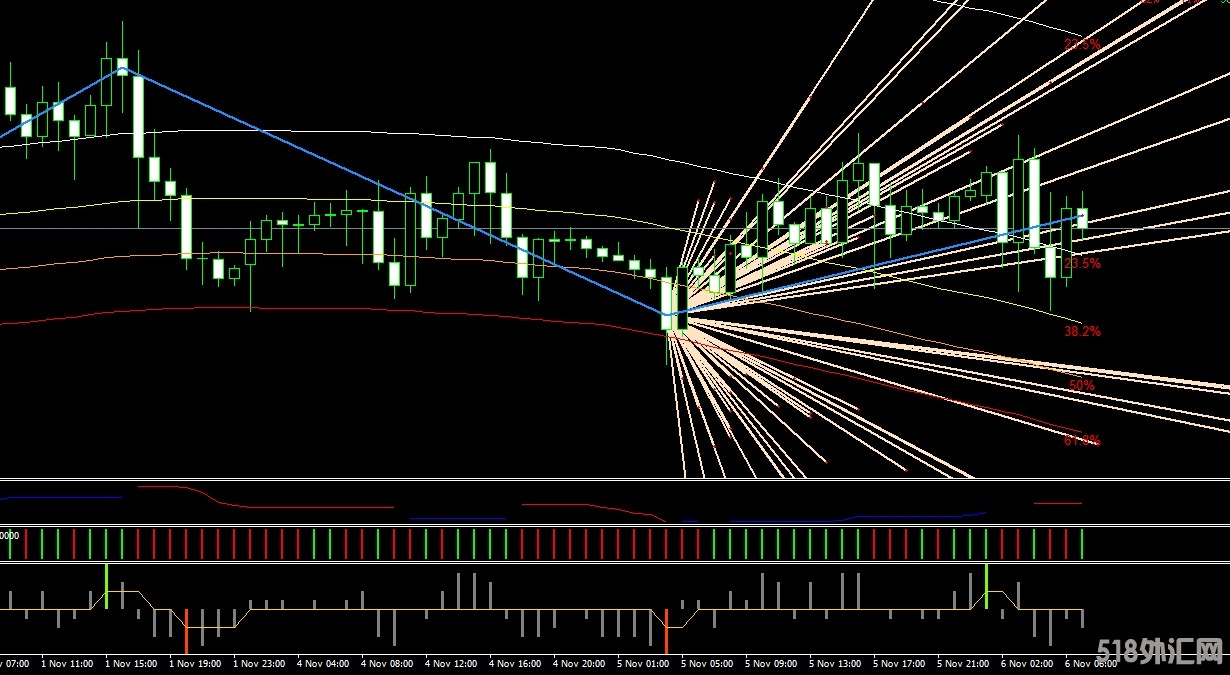
Task: Click the 4 Nov 04:00 time label
Action: pyautogui.click(x=323, y=663)
